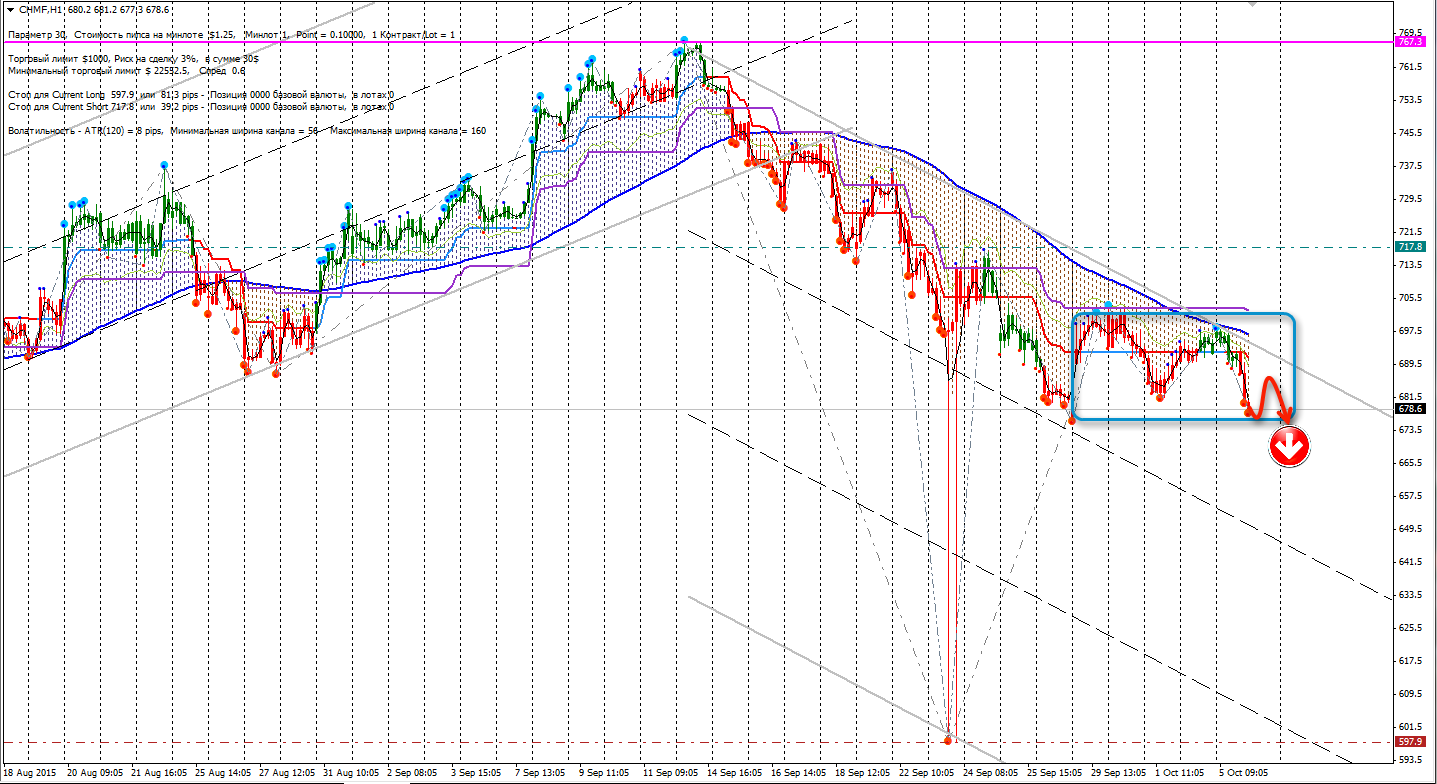The image size is (1437, 784).
Task: Click the '7 Sep 13:05' time axis label
Action: [x=541, y=773]
